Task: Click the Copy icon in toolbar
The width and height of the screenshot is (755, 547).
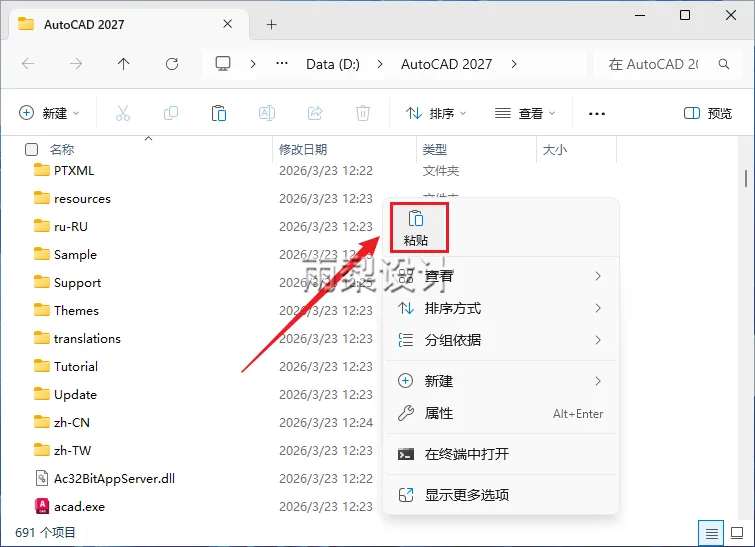Action: coord(171,113)
